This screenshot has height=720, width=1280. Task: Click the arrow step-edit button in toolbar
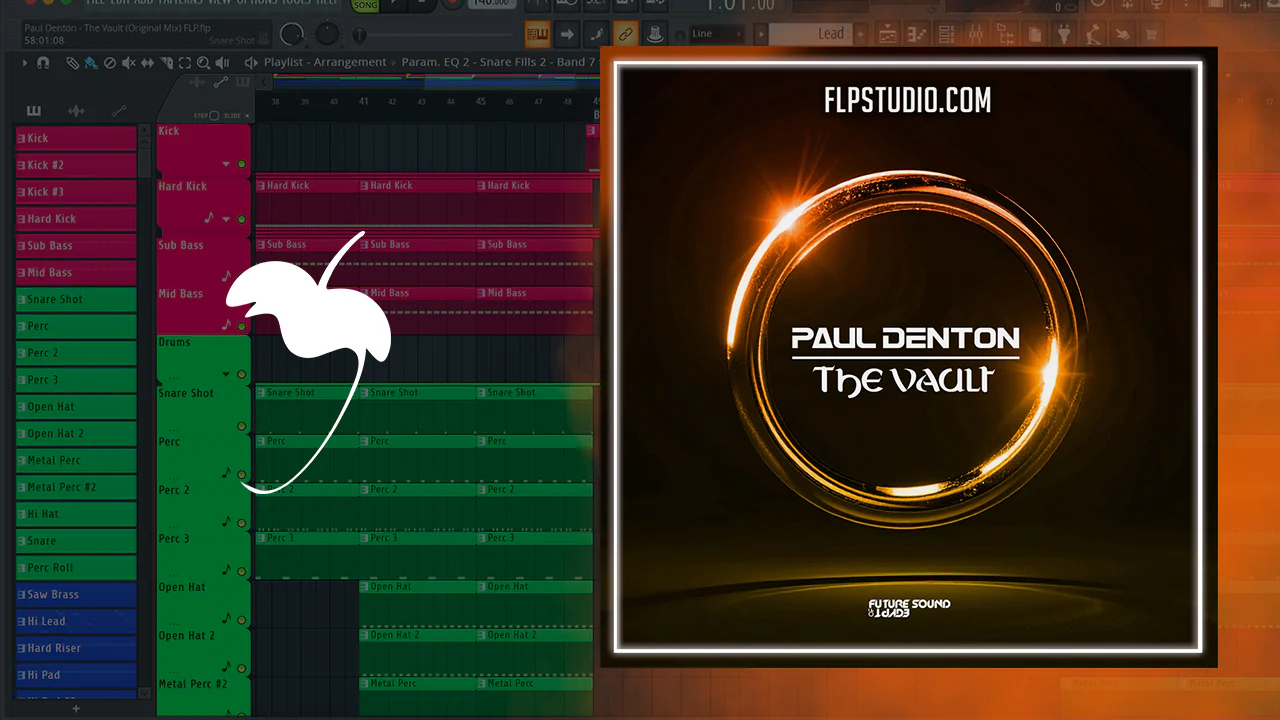tap(567, 35)
